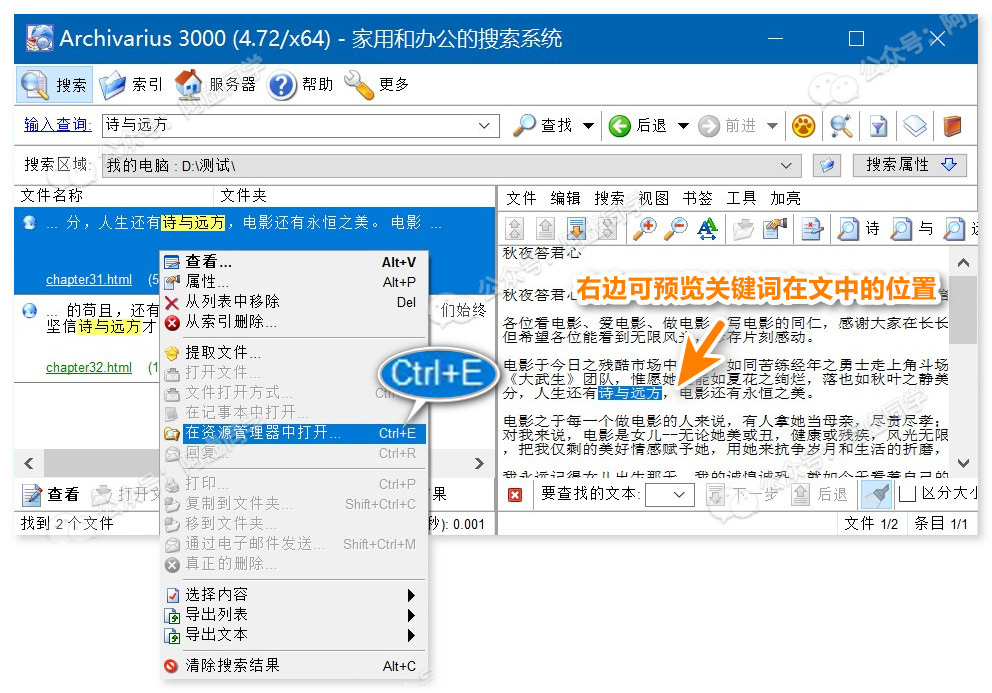Open the 书签 menu in preview pane
This screenshot has height=693, width=992.
[697, 198]
